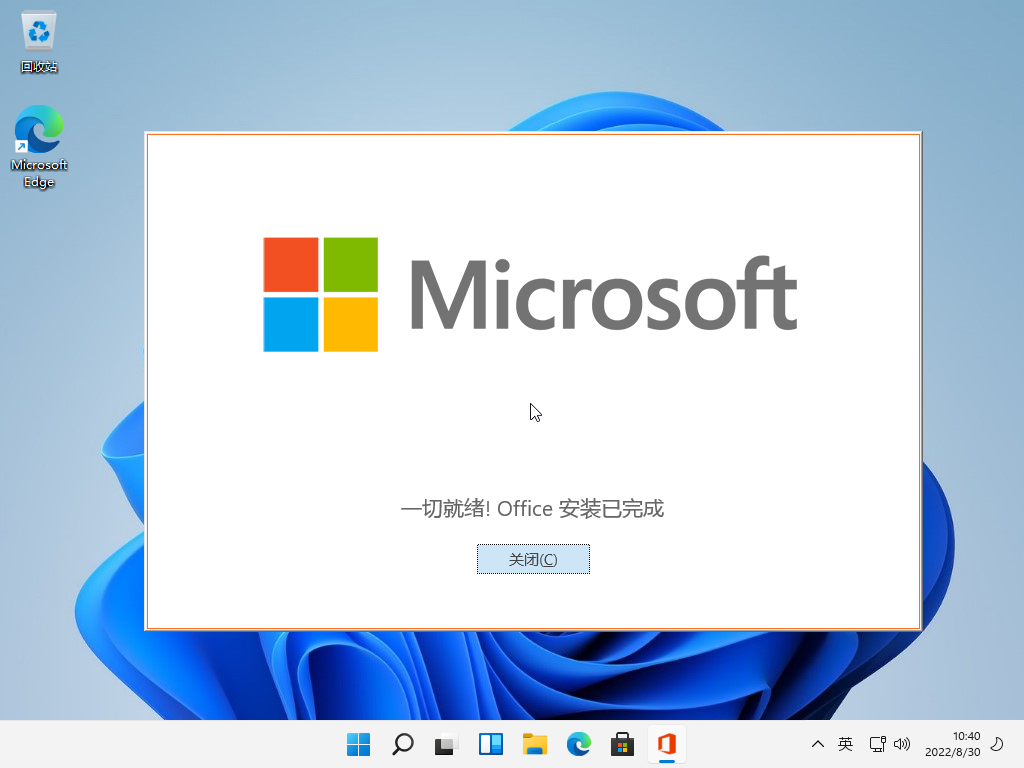Open Microsoft Edge desktop shortcut

(x=39, y=148)
